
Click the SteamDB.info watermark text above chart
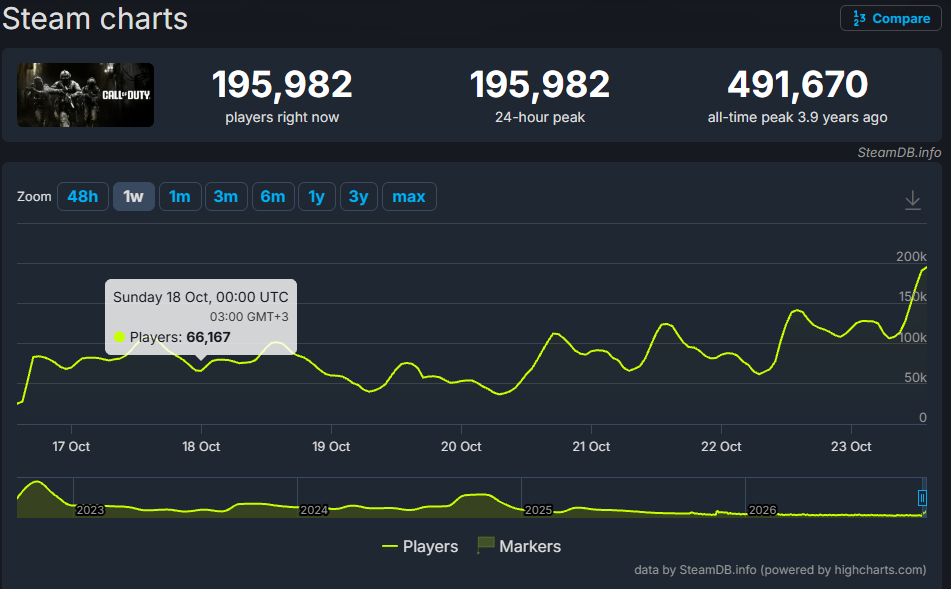[899, 152]
